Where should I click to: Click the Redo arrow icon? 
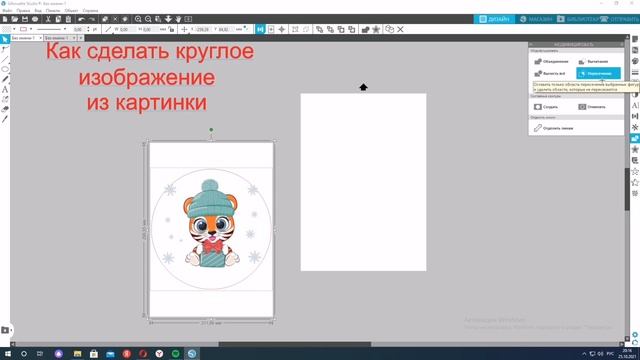point(92,19)
